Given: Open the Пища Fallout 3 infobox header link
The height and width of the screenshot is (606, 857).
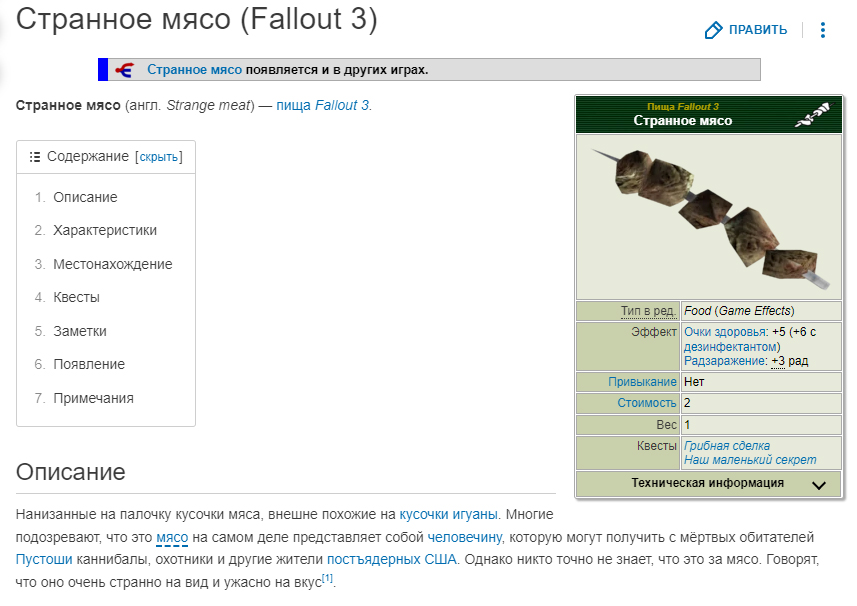Looking at the screenshot, I should [x=683, y=107].
